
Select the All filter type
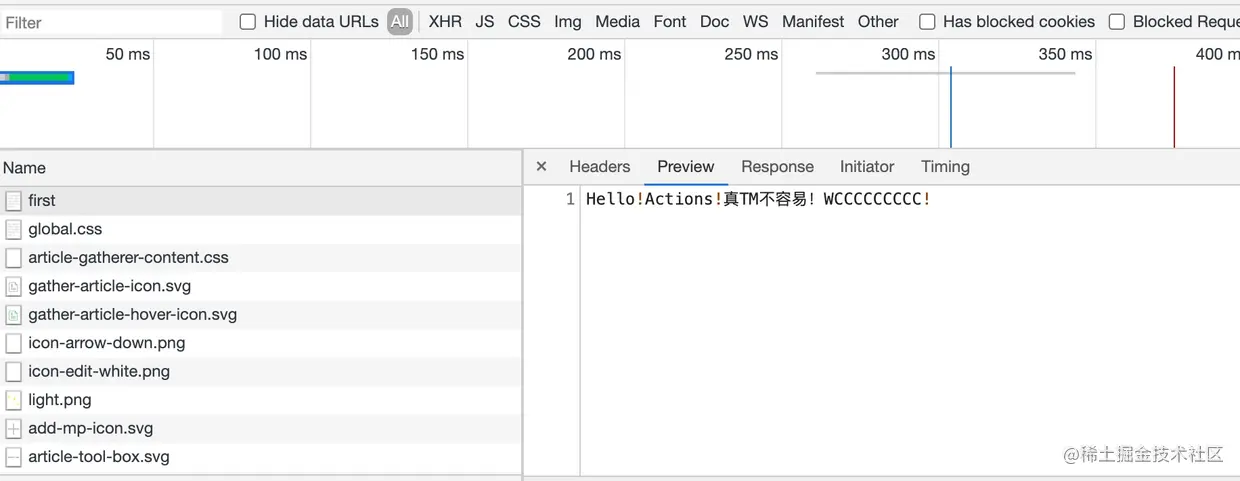(400, 22)
